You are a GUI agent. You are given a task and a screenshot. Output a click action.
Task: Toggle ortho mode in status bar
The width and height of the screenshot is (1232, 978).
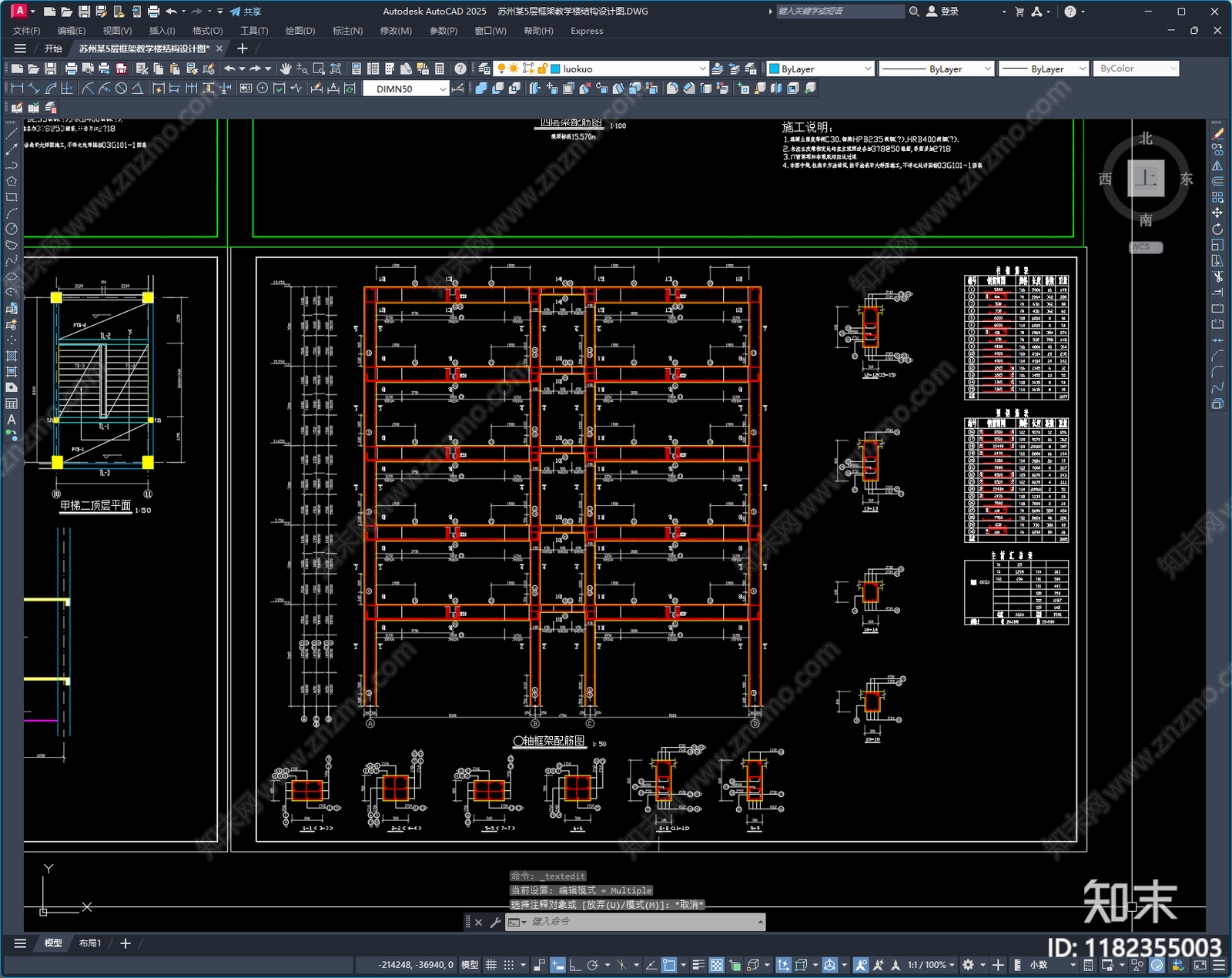pyautogui.click(x=574, y=965)
